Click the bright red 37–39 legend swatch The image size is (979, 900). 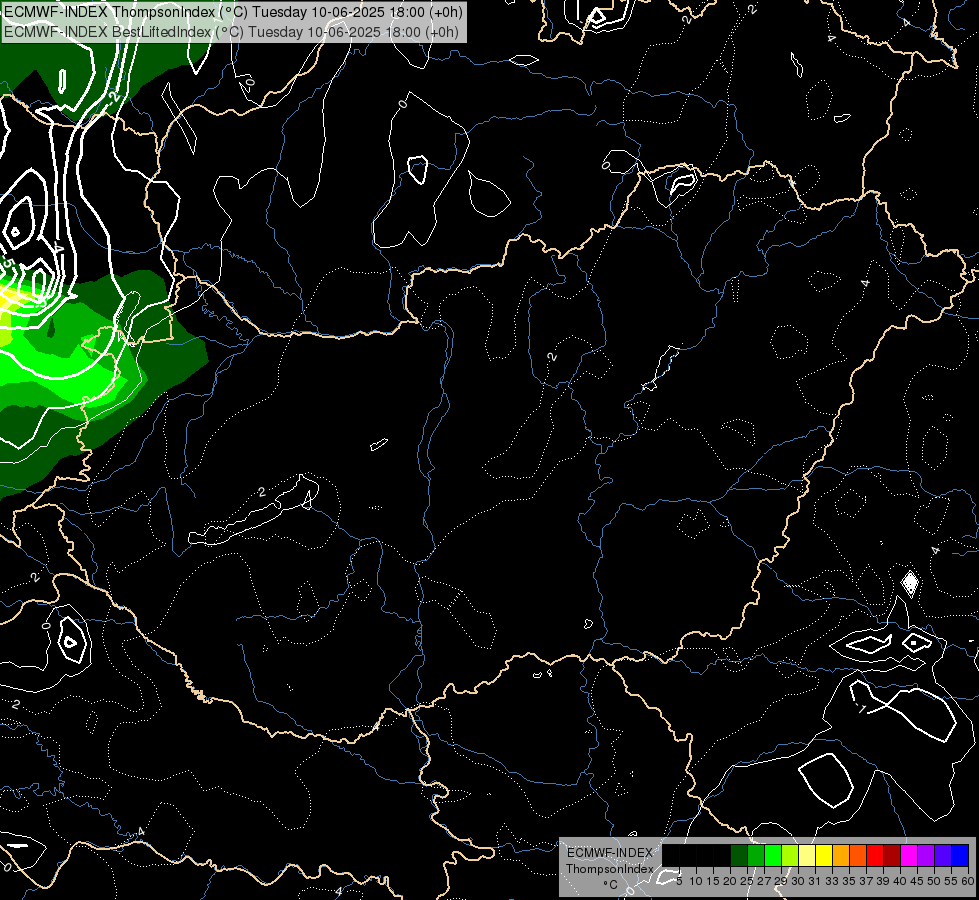click(x=875, y=855)
